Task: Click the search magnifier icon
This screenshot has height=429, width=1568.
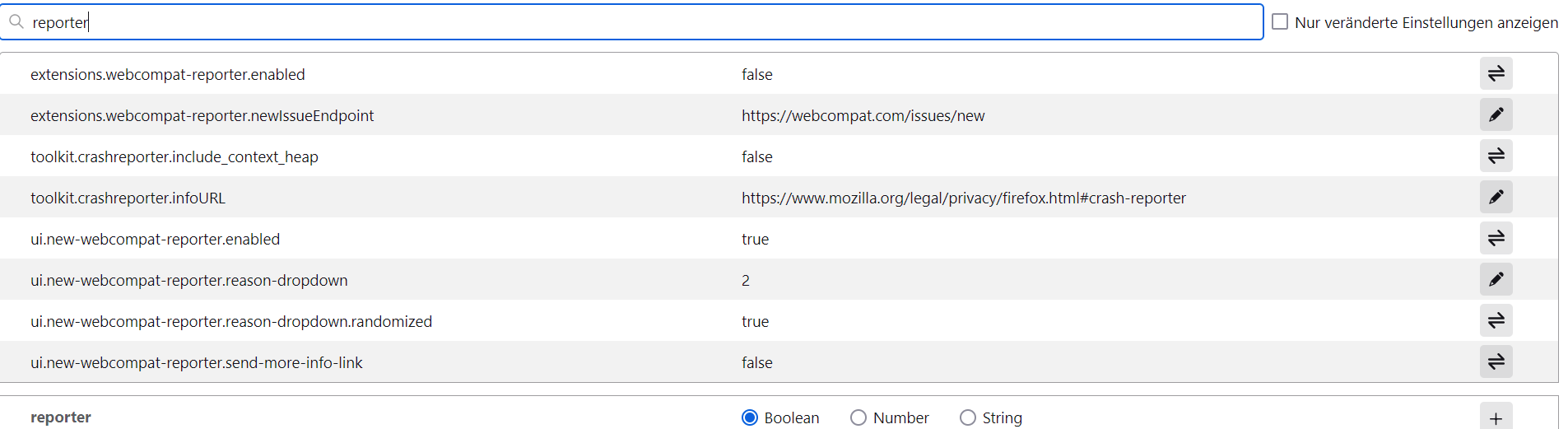Action: (x=16, y=21)
